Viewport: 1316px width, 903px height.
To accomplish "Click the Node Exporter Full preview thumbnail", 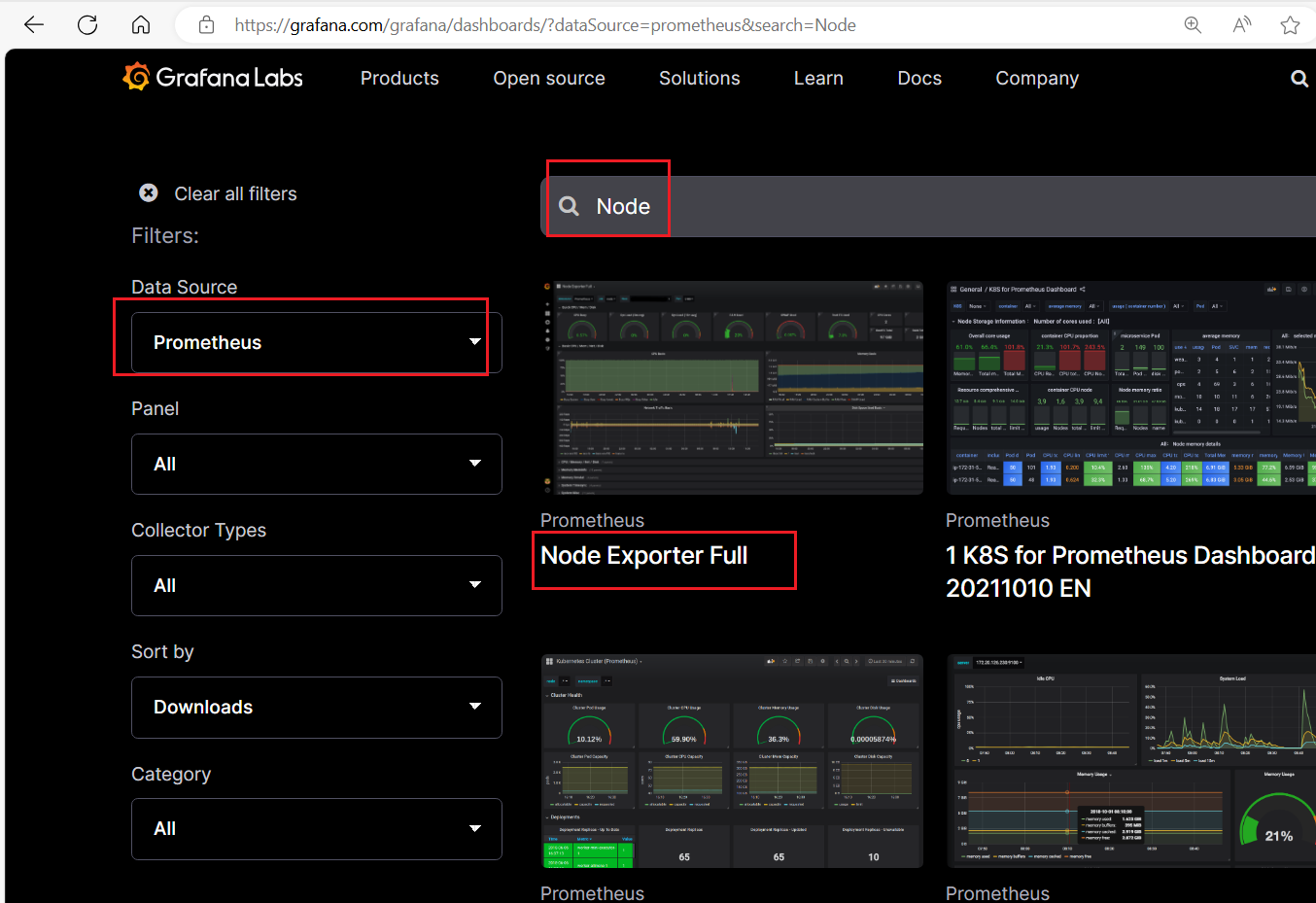I will [732, 388].
